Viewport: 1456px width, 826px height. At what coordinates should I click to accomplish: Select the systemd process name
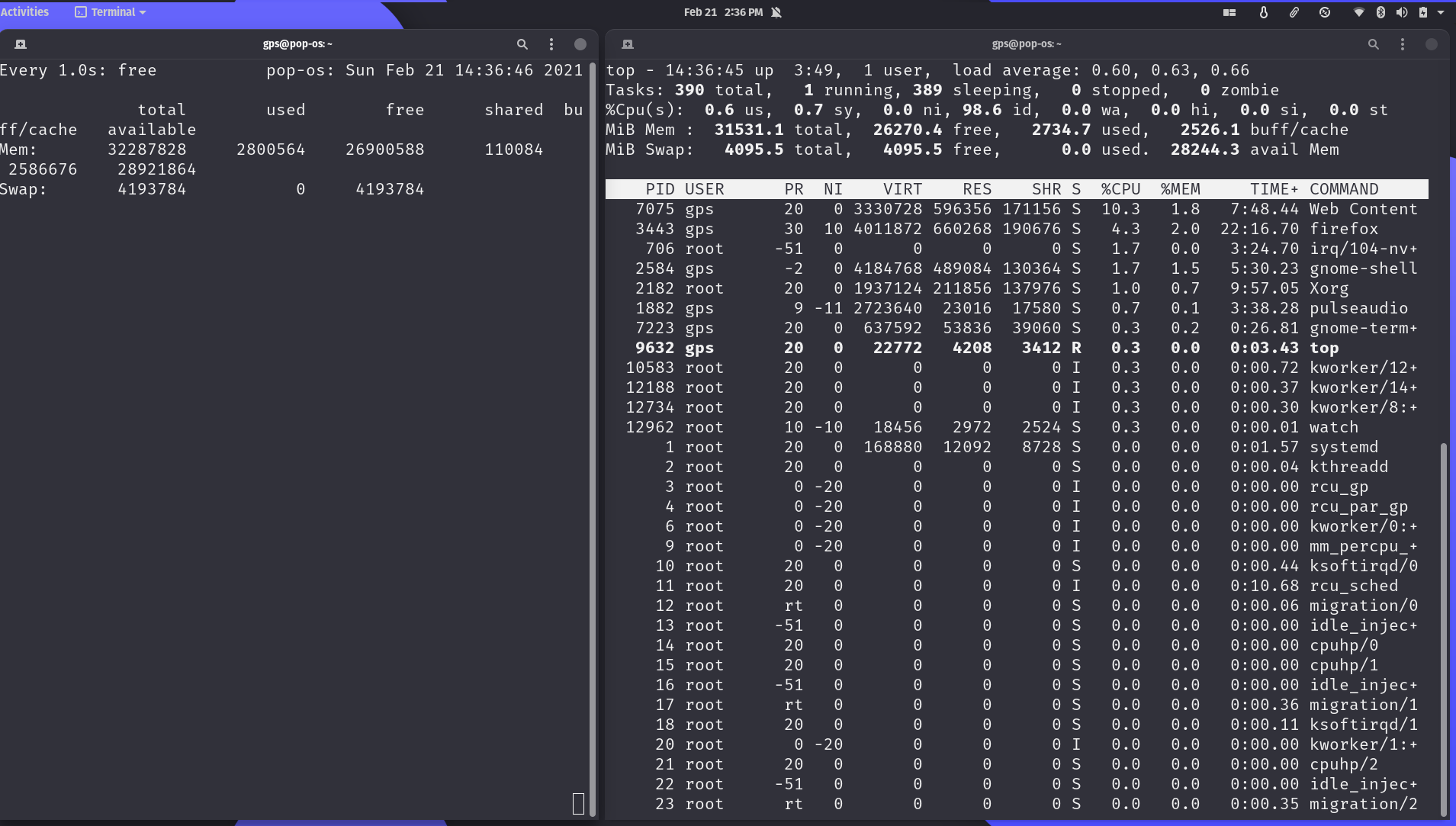[1344, 447]
